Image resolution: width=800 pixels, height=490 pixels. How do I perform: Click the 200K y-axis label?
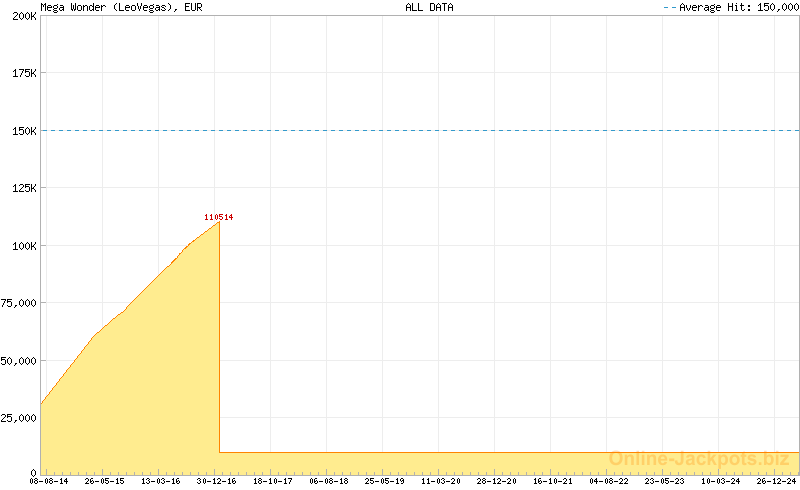pyautogui.click(x=23, y=17)
